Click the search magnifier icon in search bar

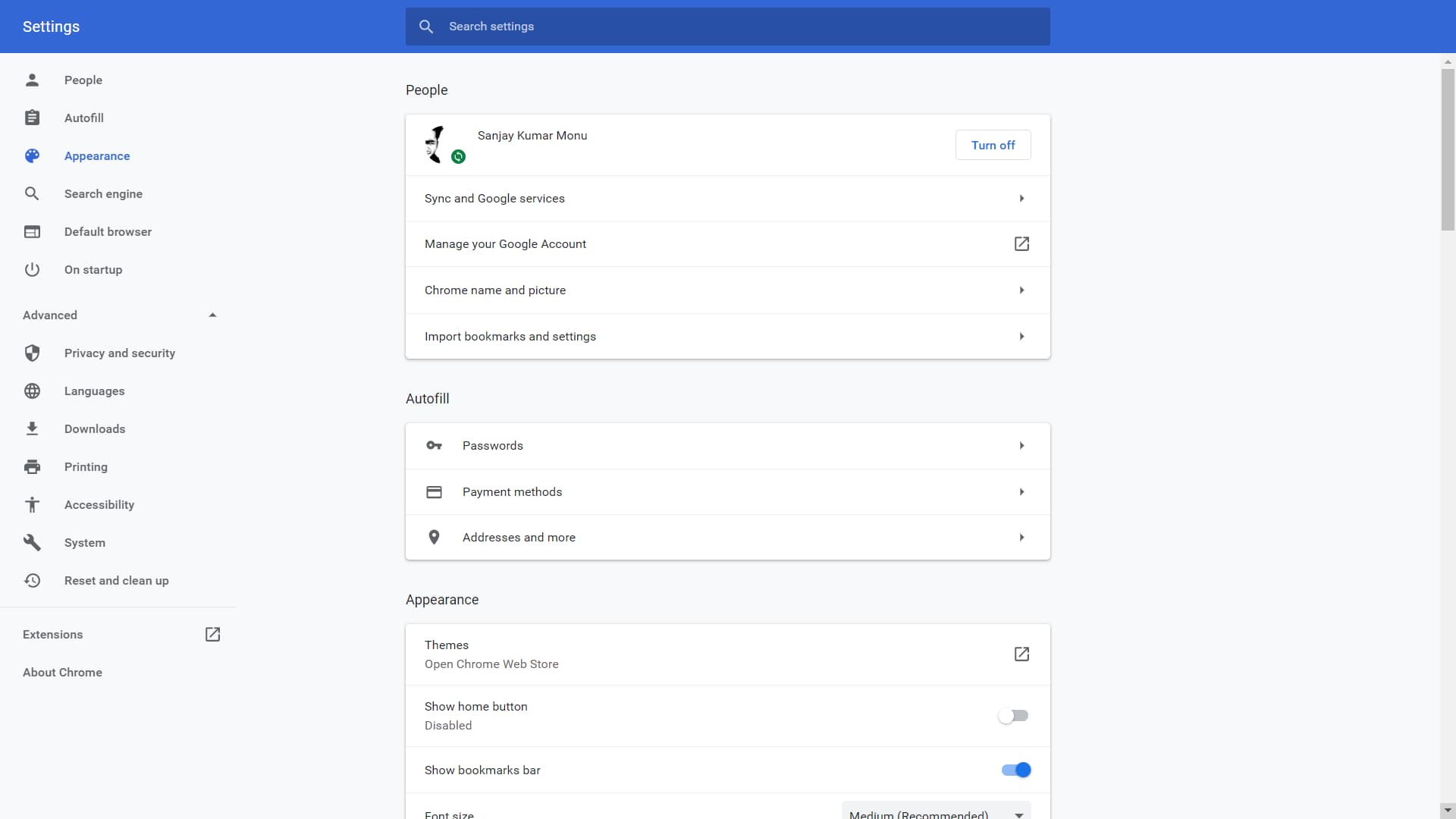click(x=426, y=27)
